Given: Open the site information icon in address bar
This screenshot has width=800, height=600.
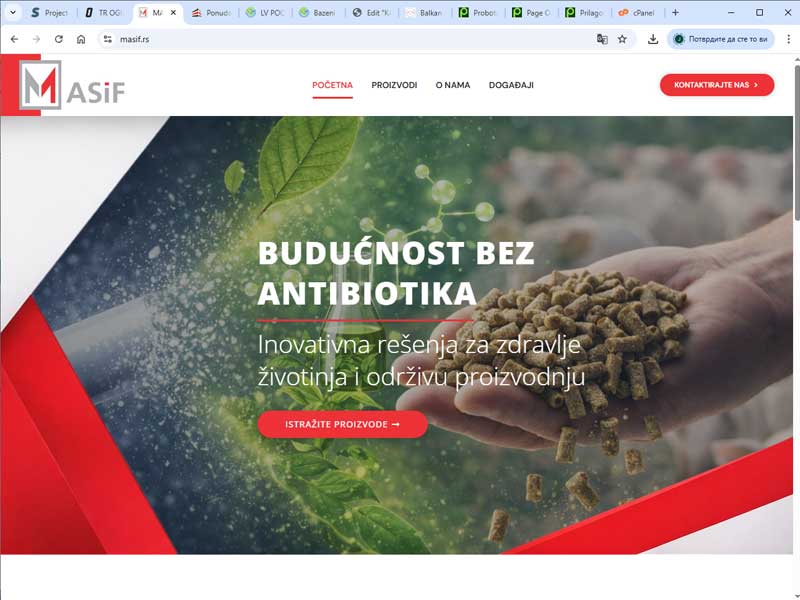Looking at the screenshot, I should (x=107, y=39).
